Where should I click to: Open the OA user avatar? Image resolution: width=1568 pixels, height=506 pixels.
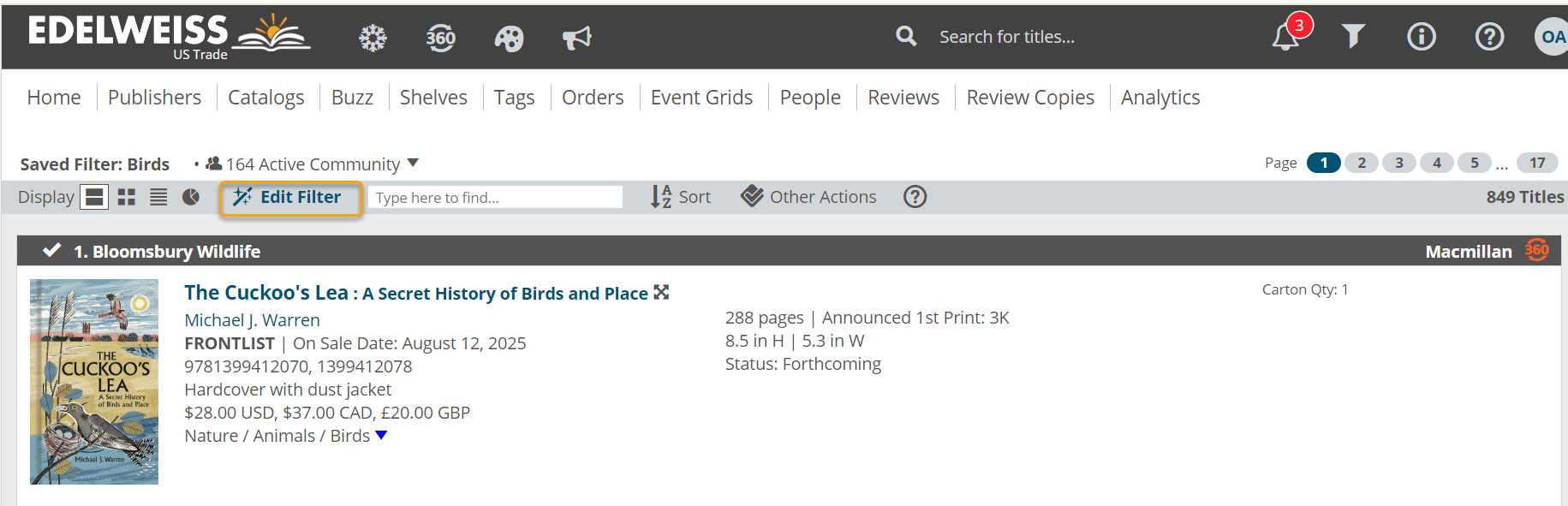pyautogui.click(x=1551, y=37)
